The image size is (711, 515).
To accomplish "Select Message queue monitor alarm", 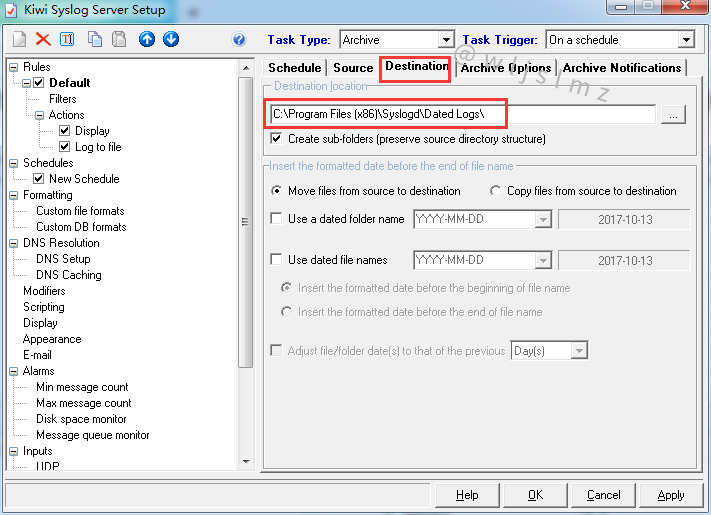I will [93, 435].
